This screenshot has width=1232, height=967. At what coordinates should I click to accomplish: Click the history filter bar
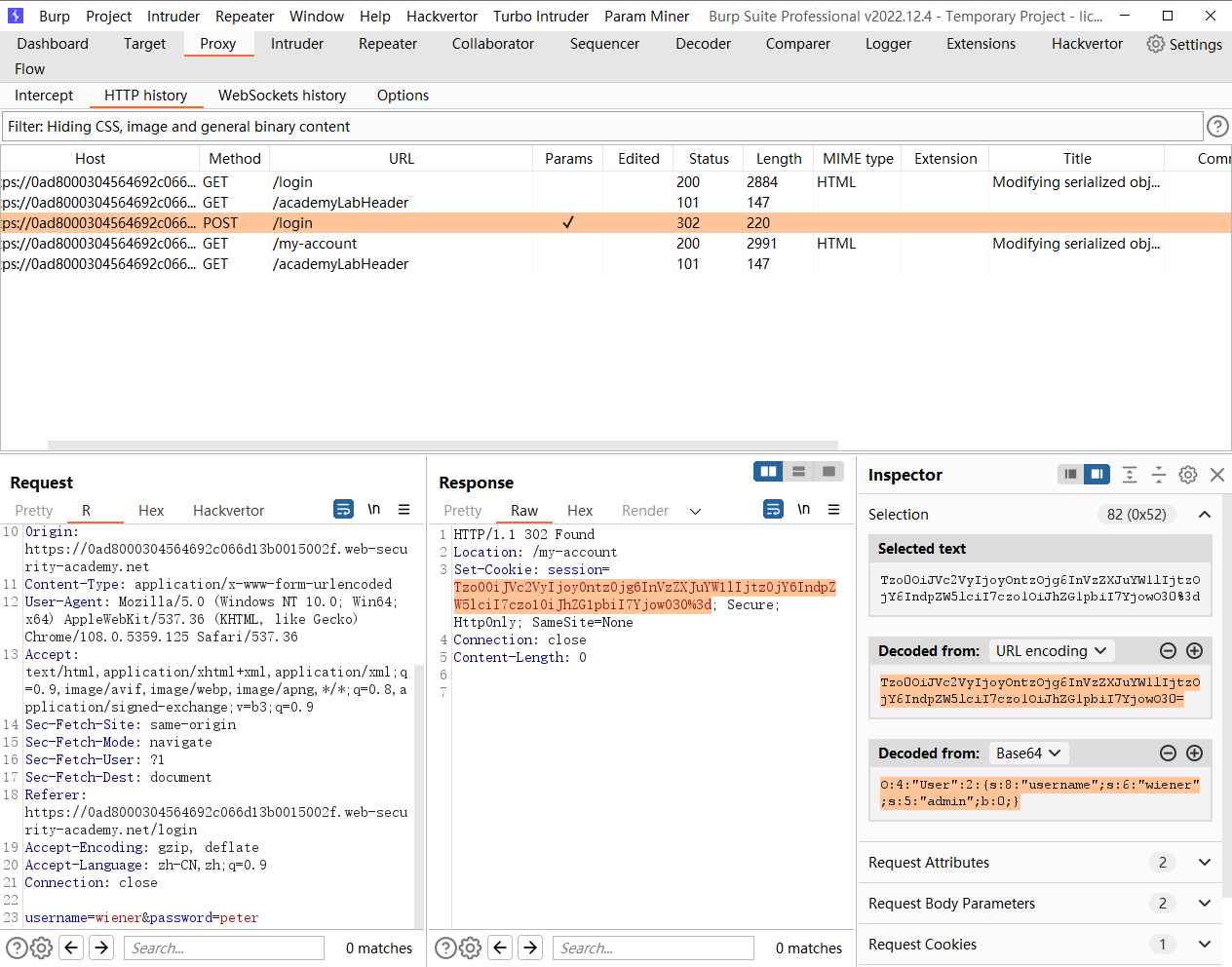(x=602, y=127)
